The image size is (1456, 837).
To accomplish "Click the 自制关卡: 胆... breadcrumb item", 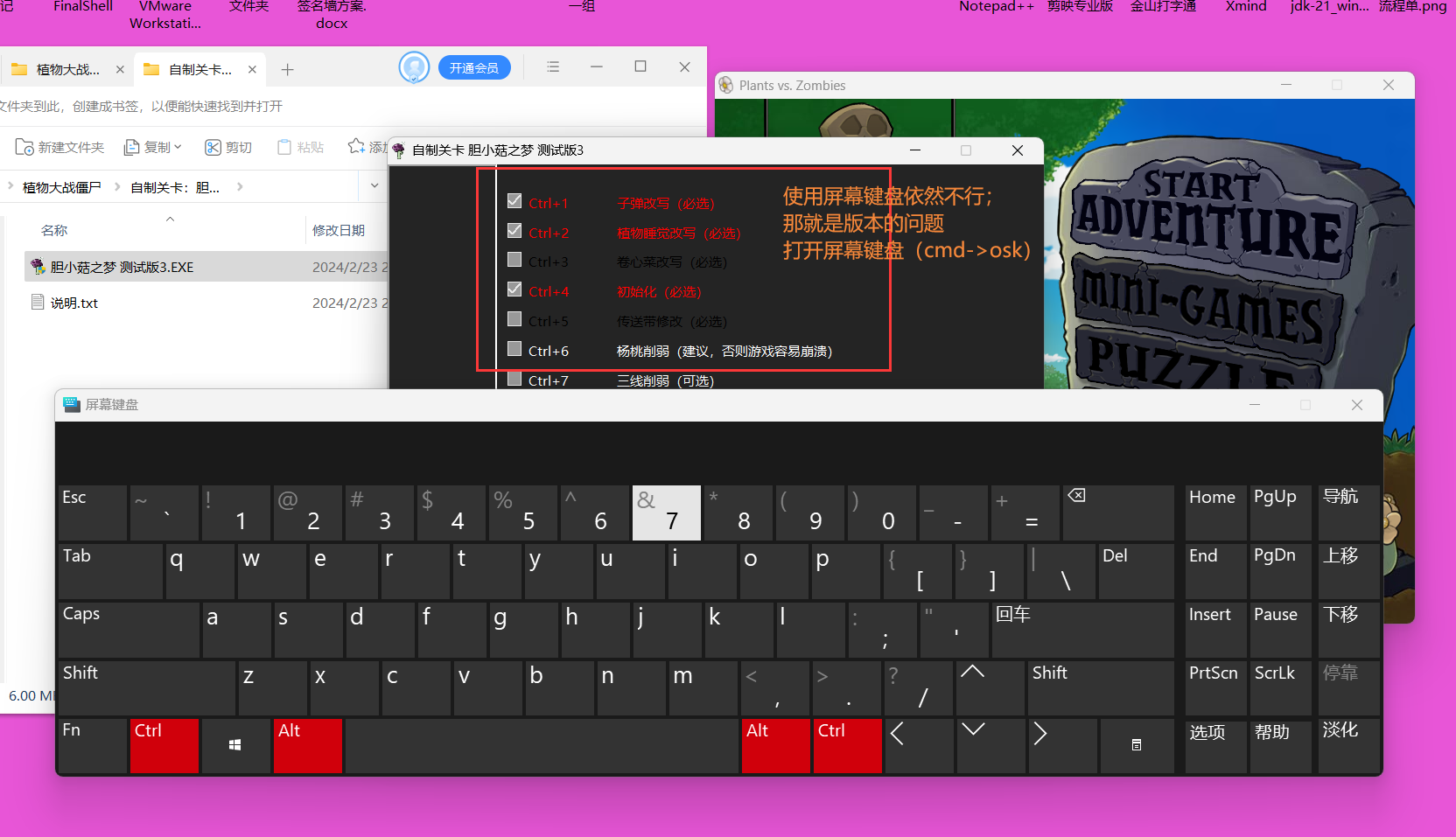I will click(175, 187).
